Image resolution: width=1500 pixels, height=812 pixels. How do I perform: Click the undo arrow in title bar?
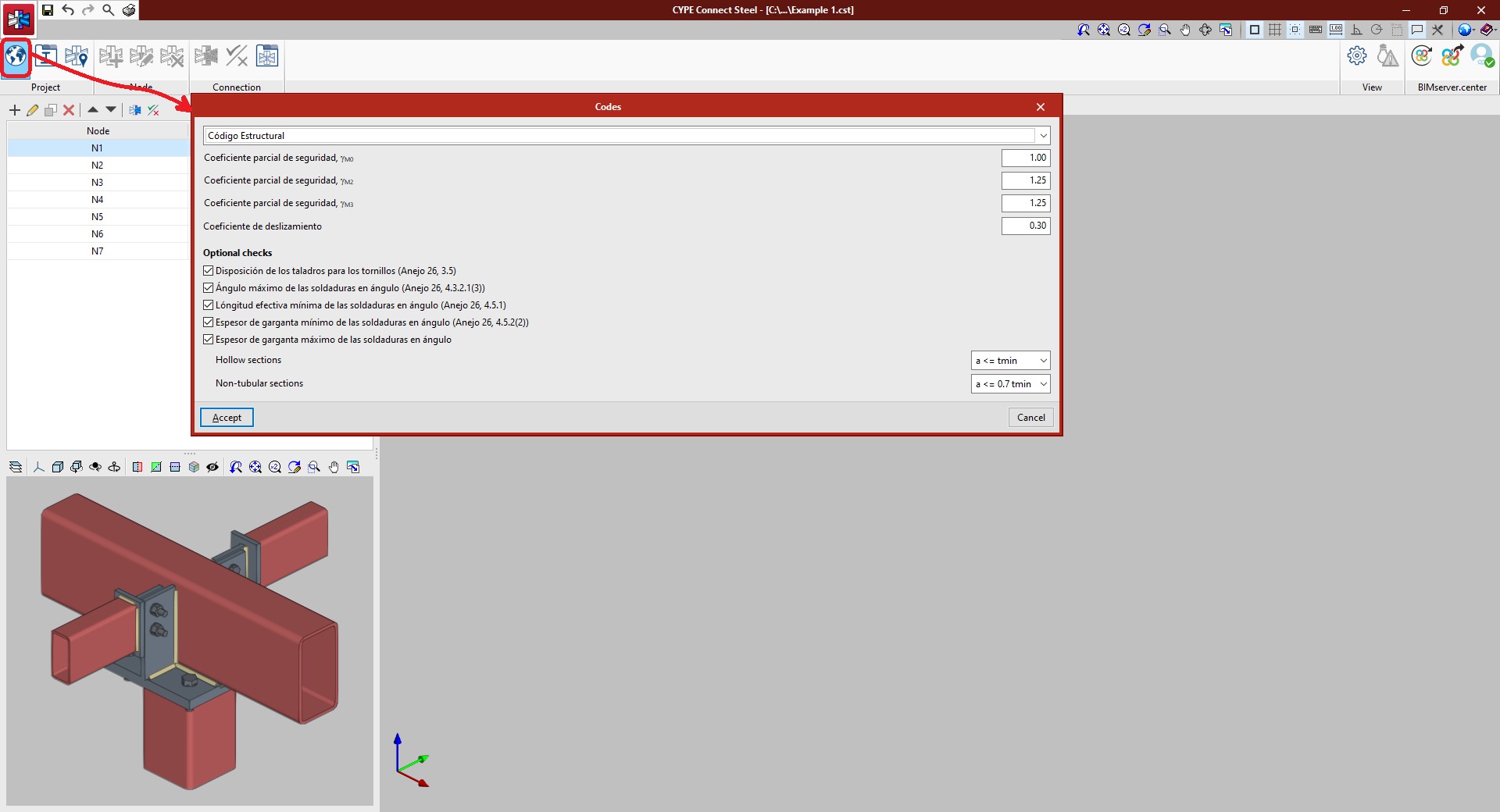coord(68,10)
